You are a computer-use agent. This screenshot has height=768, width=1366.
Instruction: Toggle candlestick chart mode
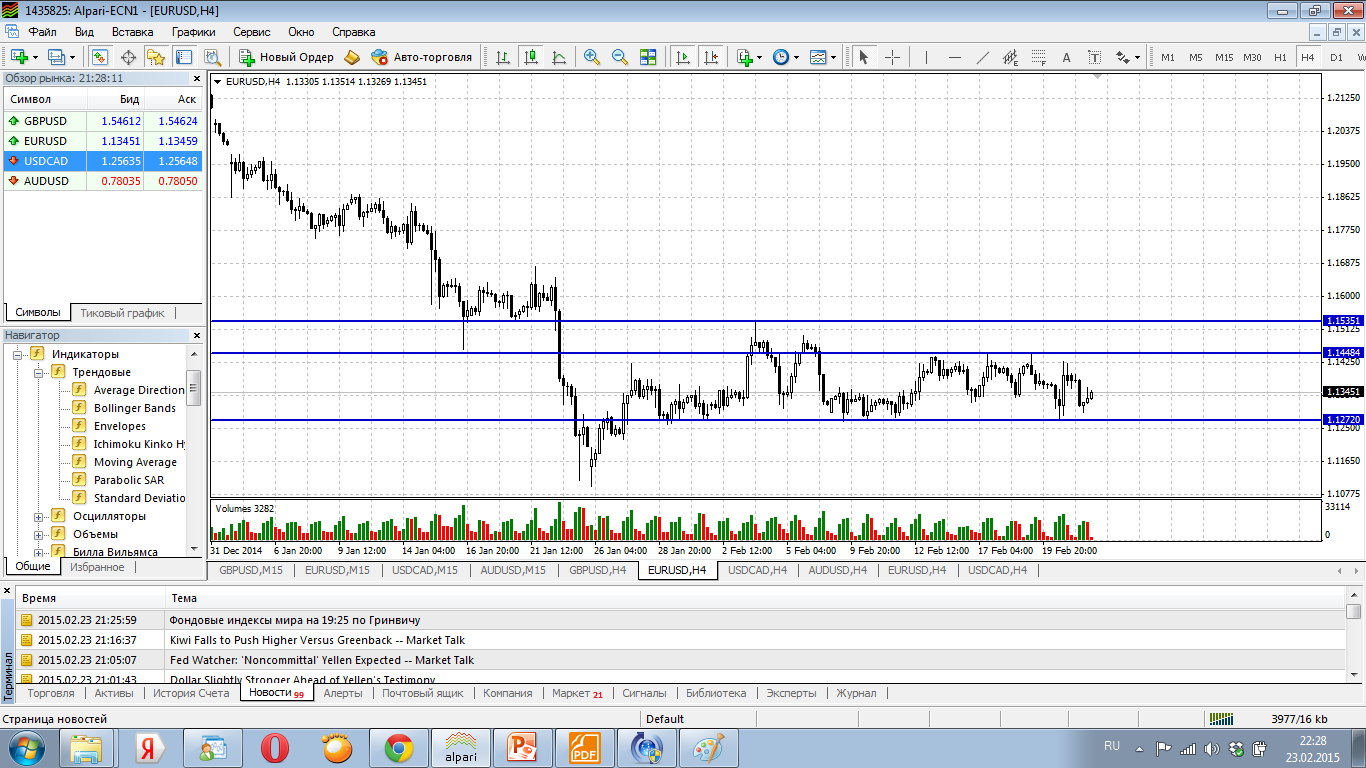531,57
